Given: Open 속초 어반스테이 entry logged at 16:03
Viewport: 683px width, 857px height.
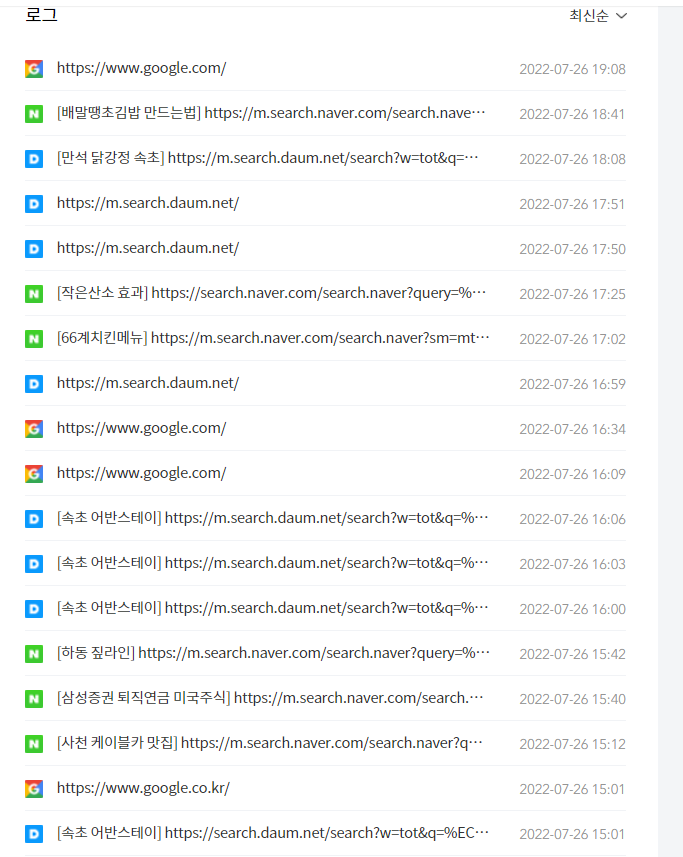Looking at the screenshot, I should (x=273, y=563).
